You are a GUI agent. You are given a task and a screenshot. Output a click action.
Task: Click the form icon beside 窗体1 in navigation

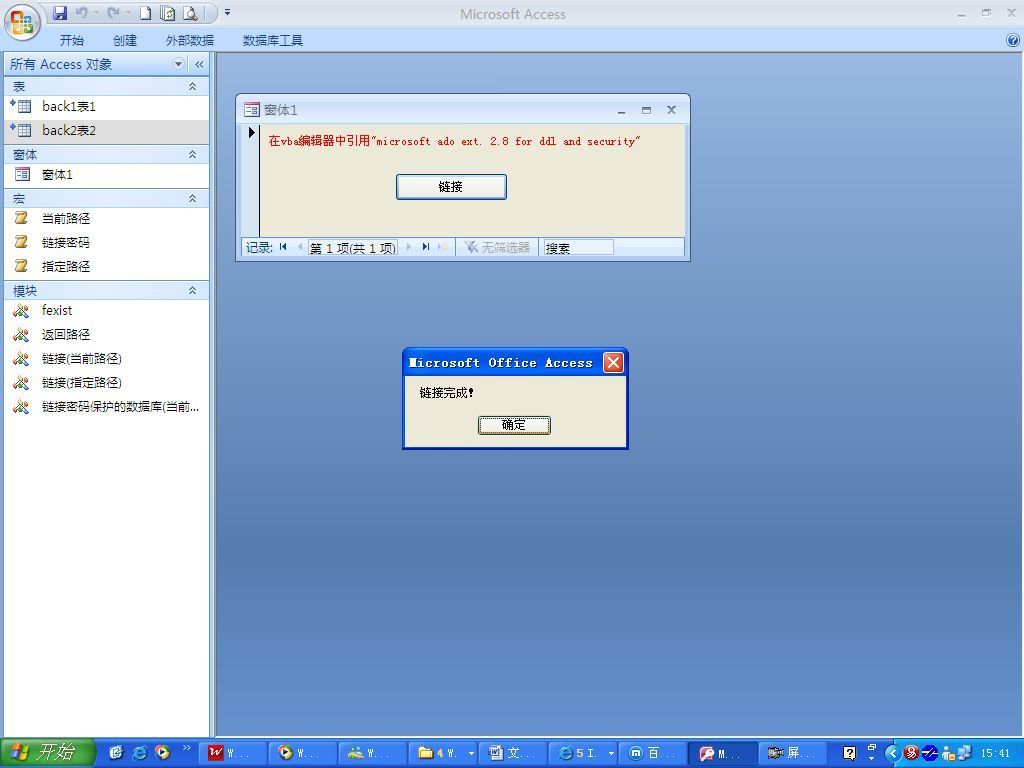pyautogui.click(x=22, y=174)
